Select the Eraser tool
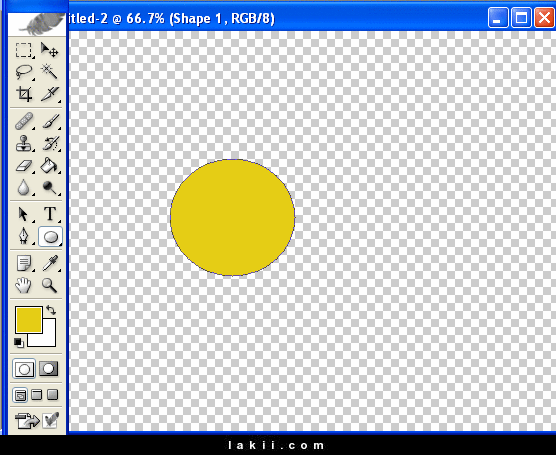This screenshot has height=455, width=556. pyautogui.click(x=24, y=166)
